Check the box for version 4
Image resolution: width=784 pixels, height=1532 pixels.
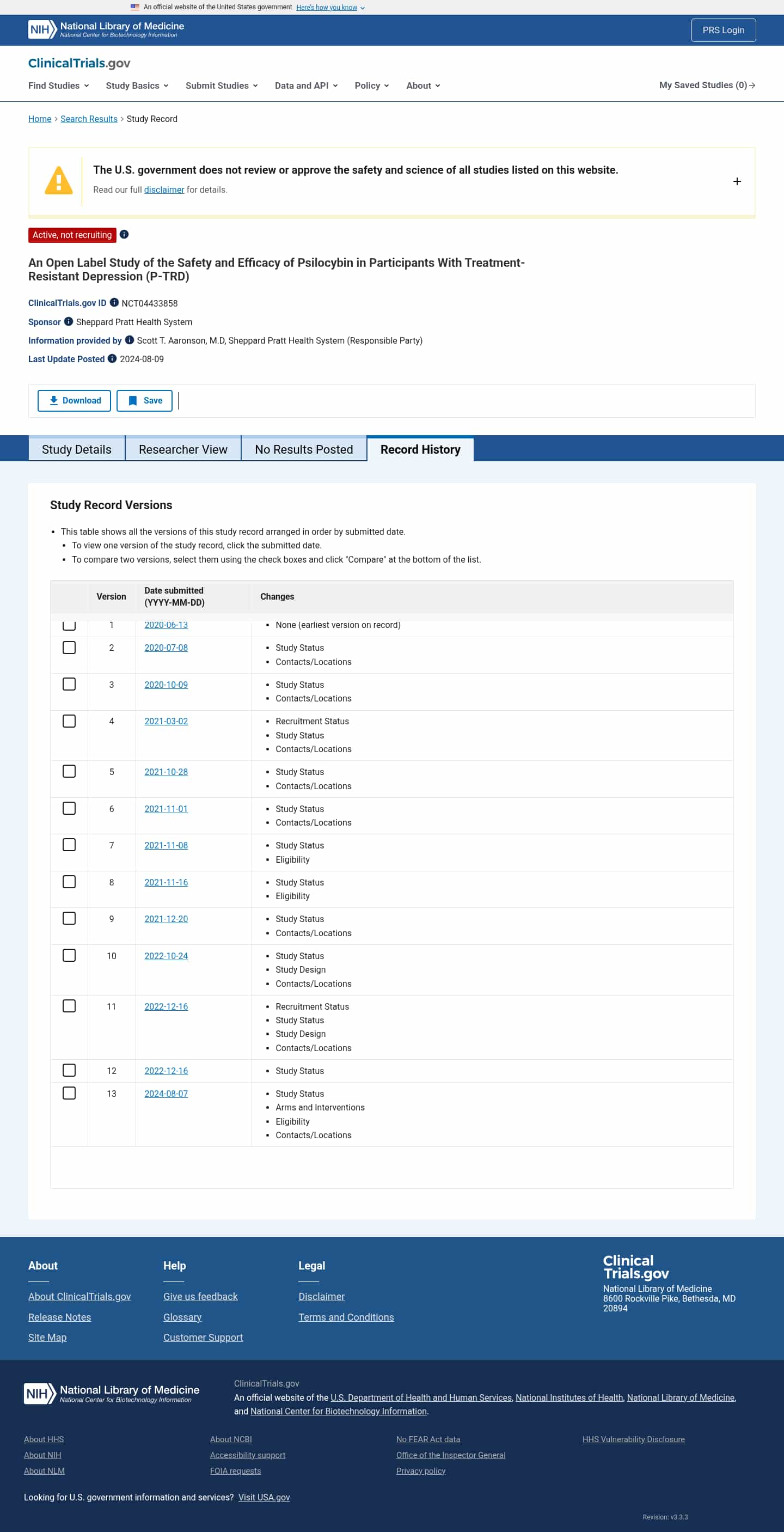tap(69, 721)
